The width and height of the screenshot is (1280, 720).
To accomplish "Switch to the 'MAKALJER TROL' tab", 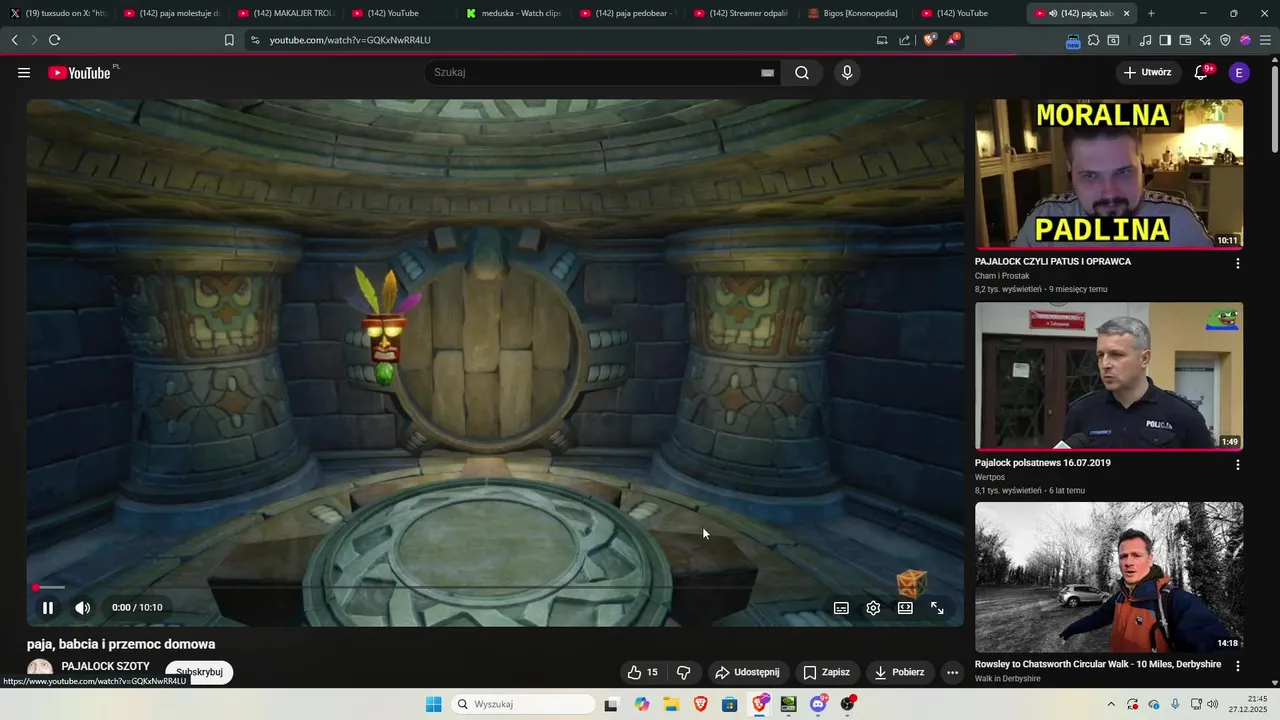I will [285, 13].
